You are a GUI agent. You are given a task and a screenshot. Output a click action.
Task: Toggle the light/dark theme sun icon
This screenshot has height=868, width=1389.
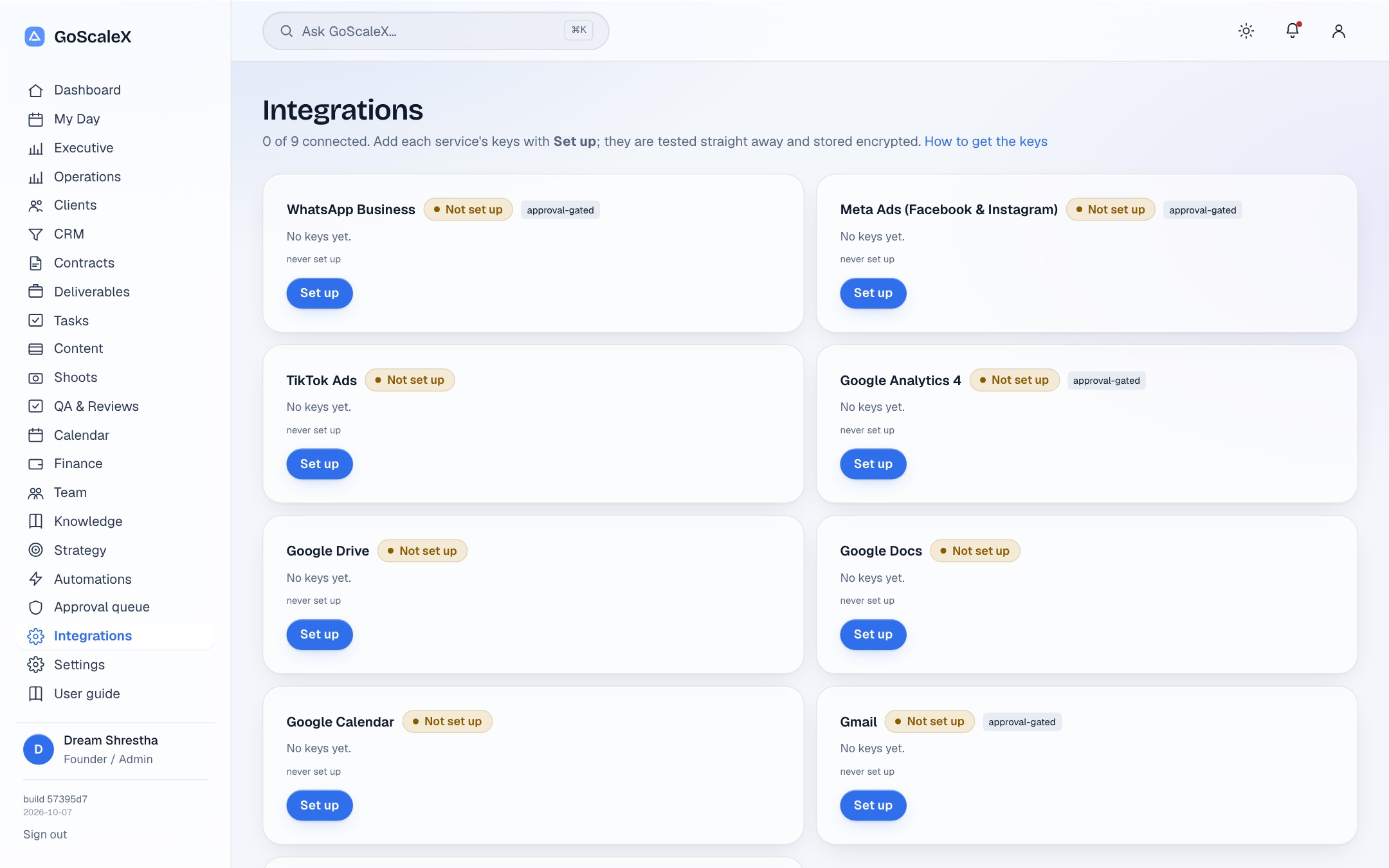coord(1246,31)
